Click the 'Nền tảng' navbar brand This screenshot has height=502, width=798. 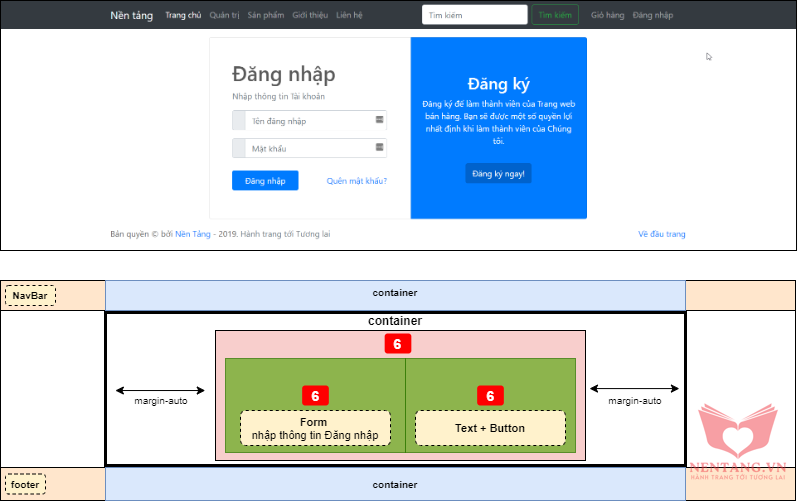(x=133, y=15)
